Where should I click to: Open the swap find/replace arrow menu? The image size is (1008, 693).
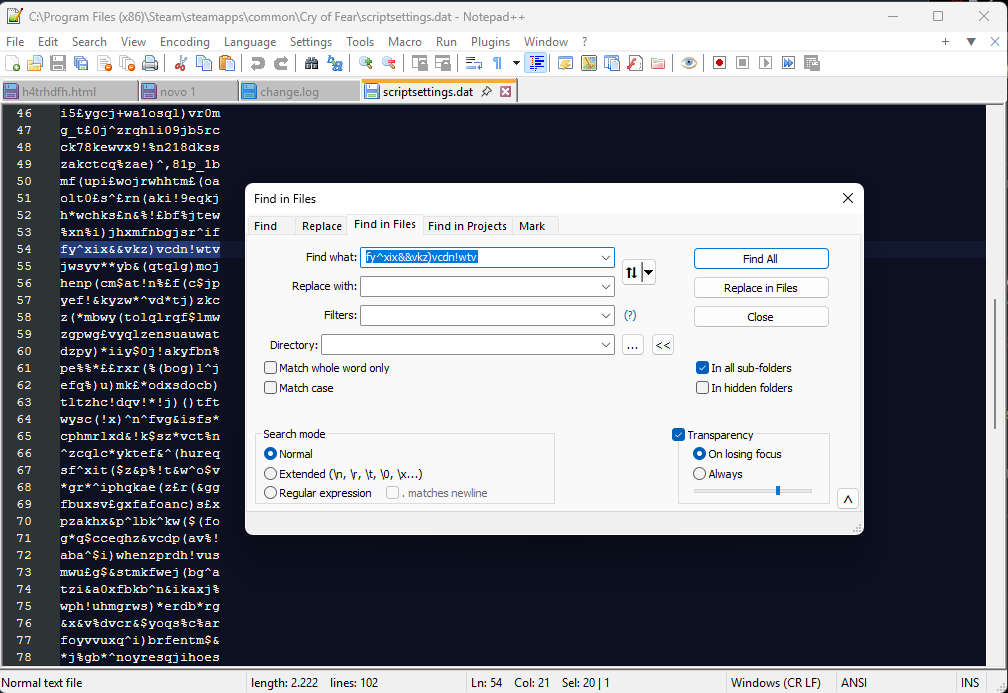coord(649,273)
